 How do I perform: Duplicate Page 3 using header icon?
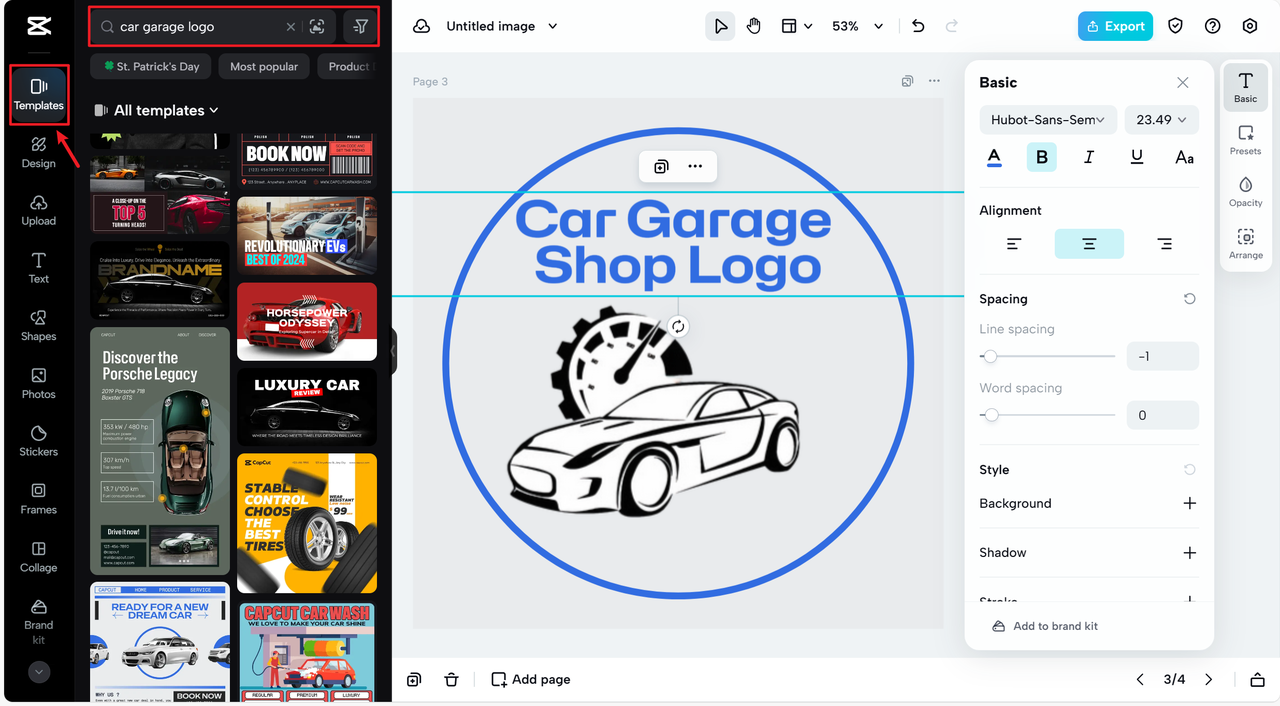(907, 81)
